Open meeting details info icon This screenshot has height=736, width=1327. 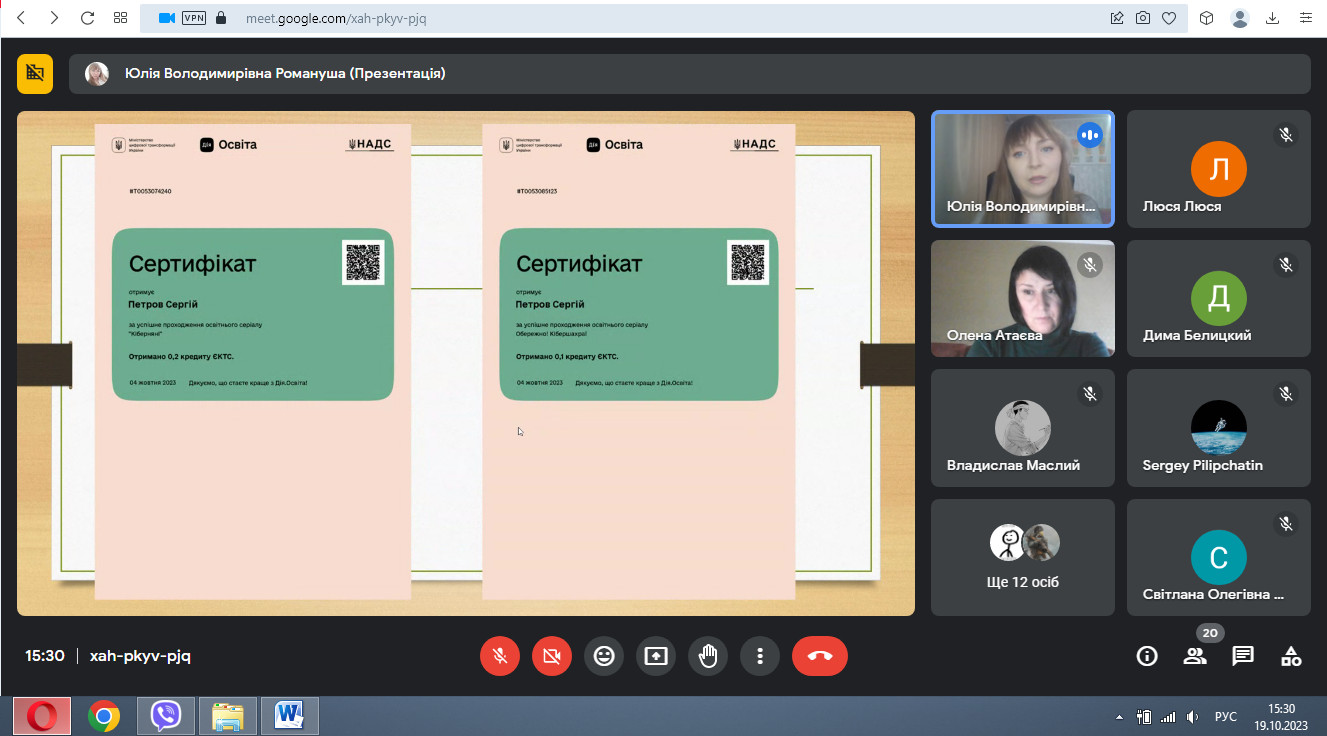tap(1147, 656)
